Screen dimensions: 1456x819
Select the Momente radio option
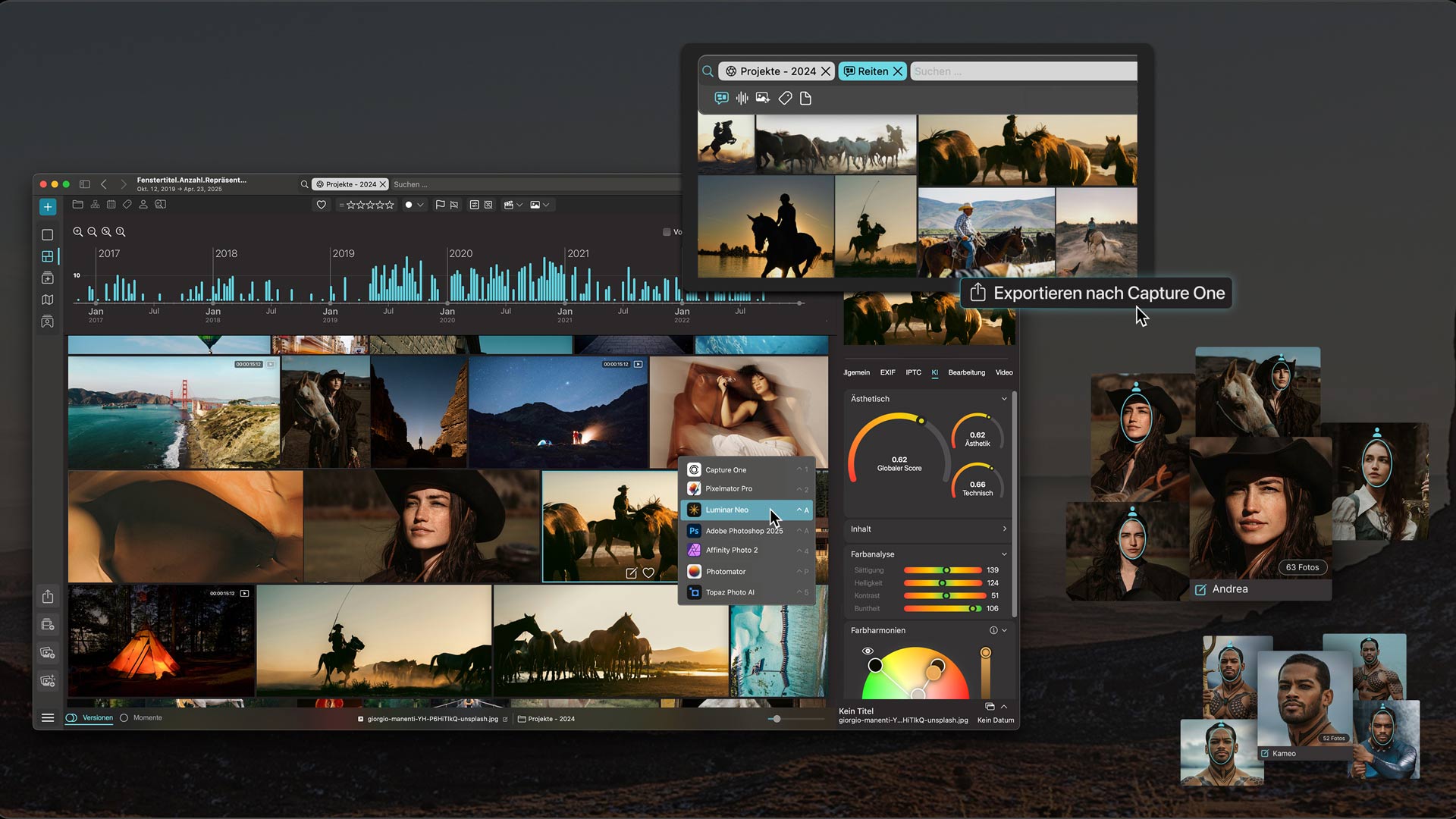point(124,718)
